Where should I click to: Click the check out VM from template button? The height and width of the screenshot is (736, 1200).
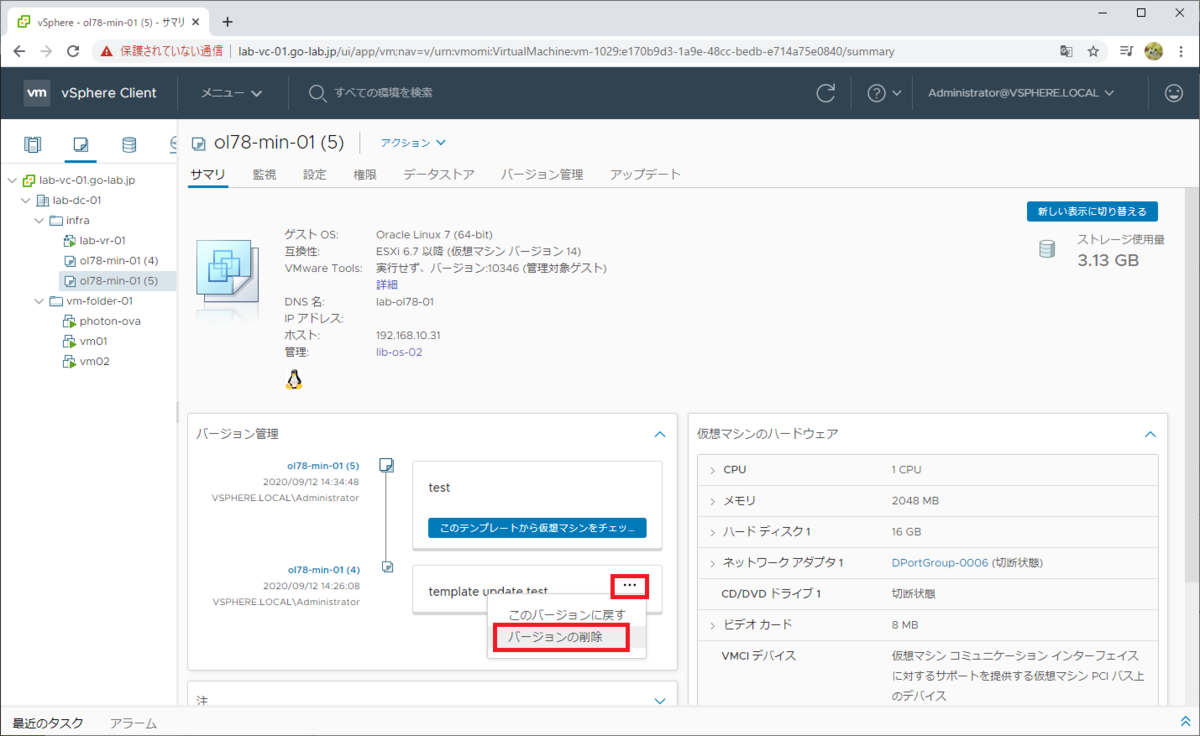click(x=537, y=528)
